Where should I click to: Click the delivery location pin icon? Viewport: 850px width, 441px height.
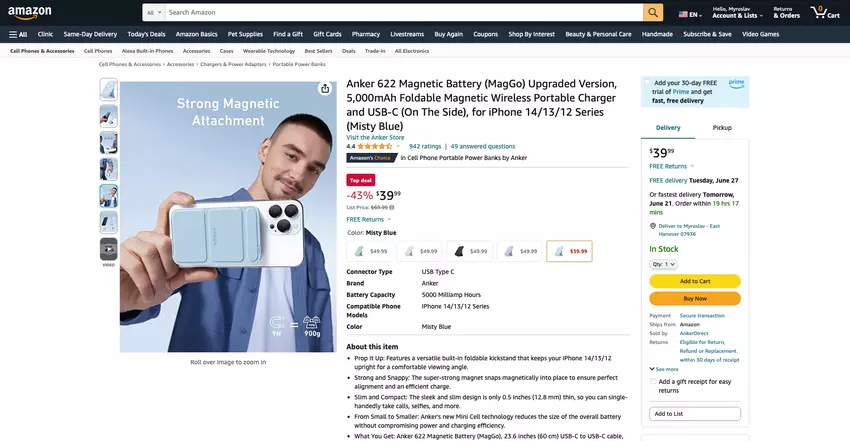[653, 226]
